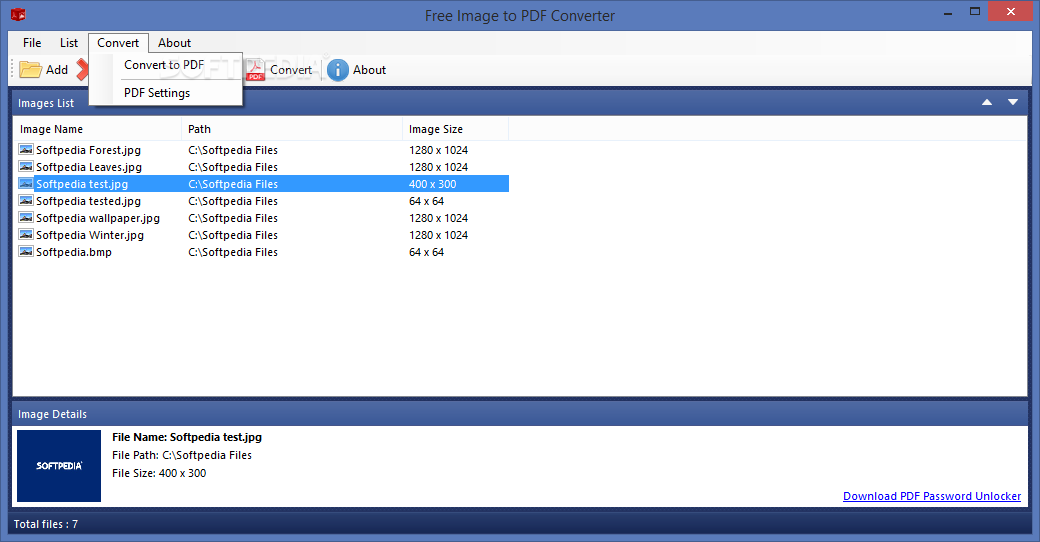Move image down with the down arrow
Image resolution: width=1040 pixels, height=542 pixels.
coord(1013,102)
